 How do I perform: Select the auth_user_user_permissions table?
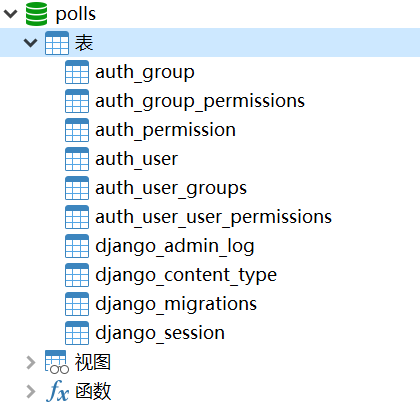pyautogui.click(x=213, y=217)
